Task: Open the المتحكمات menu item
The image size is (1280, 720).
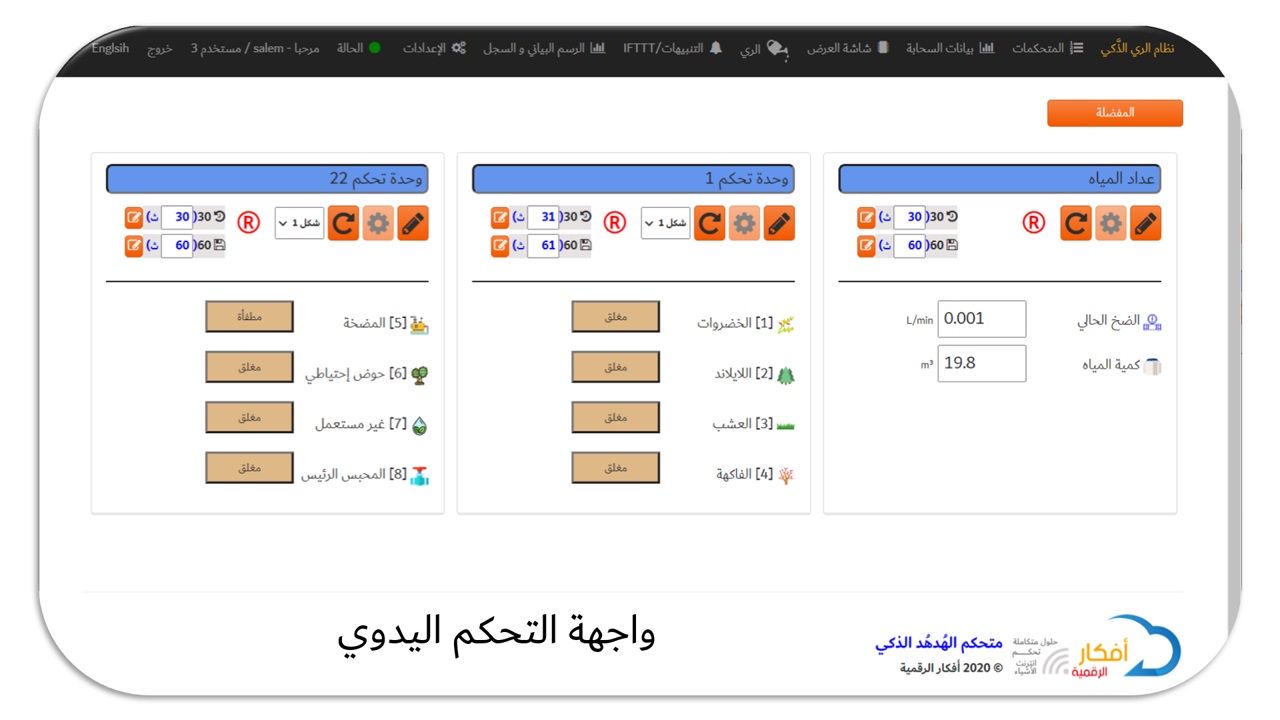Action: (1047, 48)
